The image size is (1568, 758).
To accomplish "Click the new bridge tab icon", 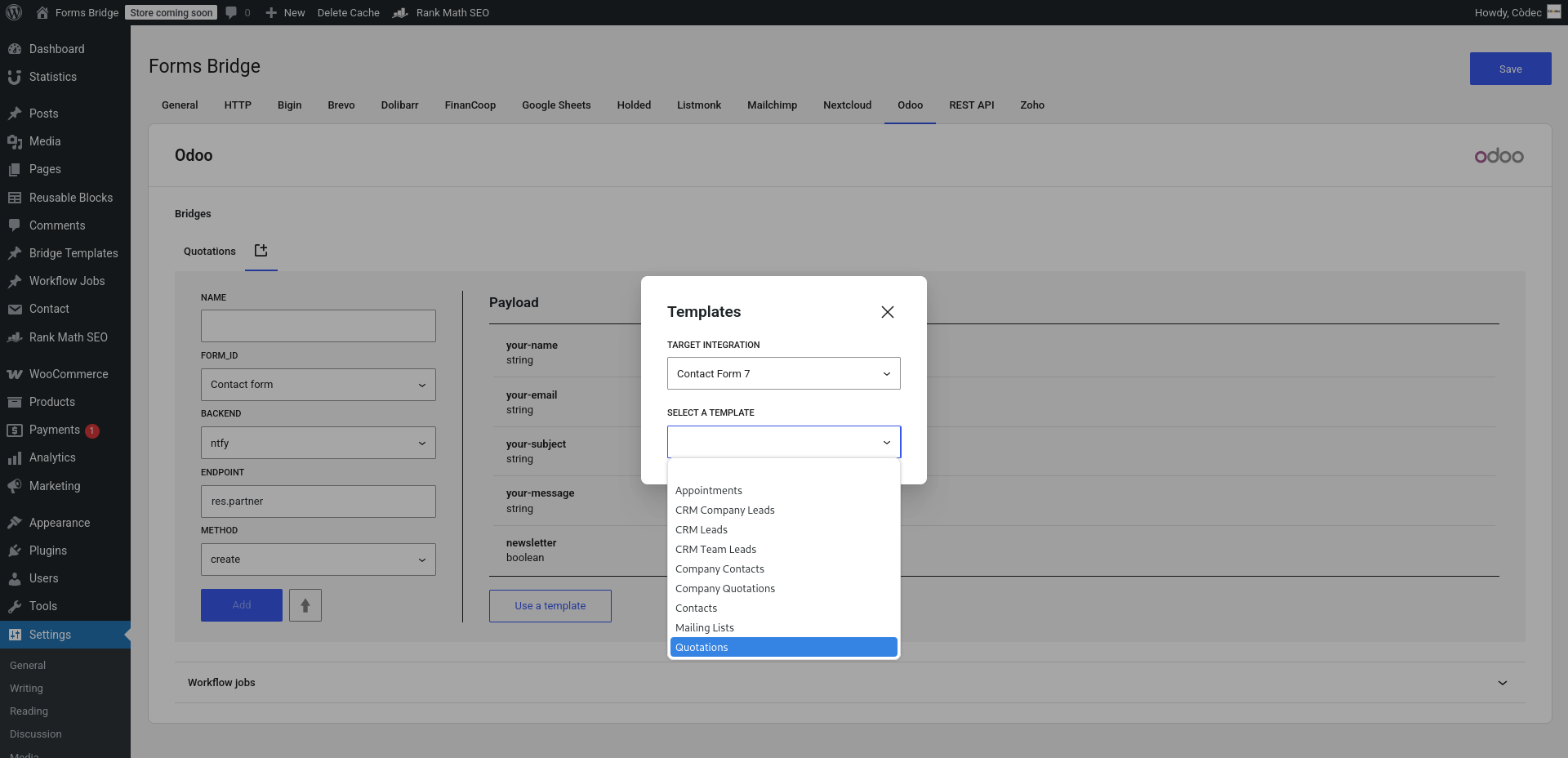I will 261,251.
